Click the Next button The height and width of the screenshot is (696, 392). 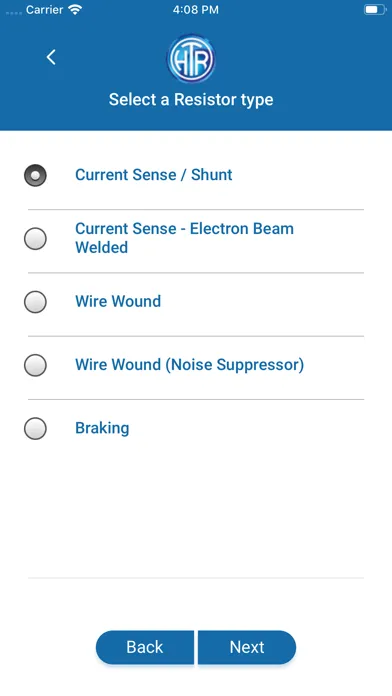point(247,647)
